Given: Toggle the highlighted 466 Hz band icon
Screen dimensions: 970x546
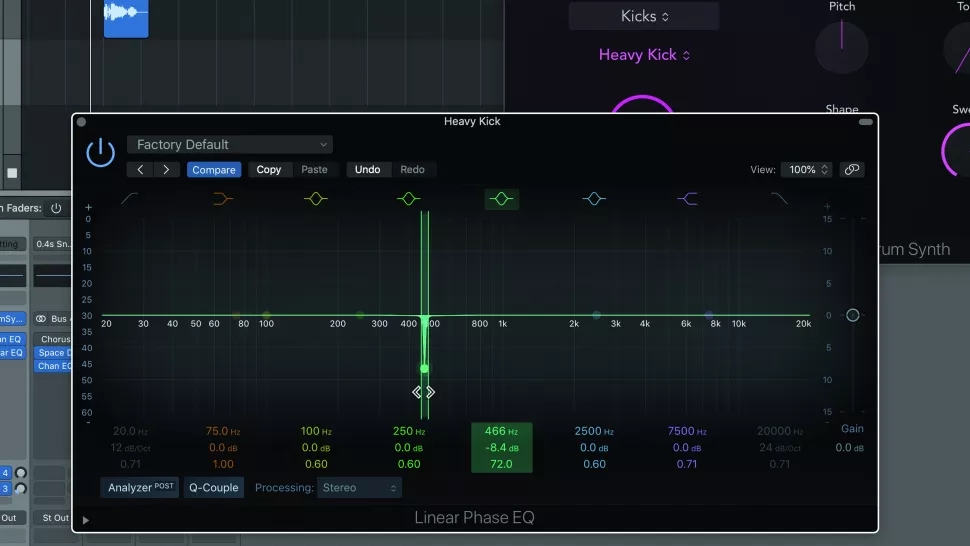Looking at the screenshot, I should (502, 199).
